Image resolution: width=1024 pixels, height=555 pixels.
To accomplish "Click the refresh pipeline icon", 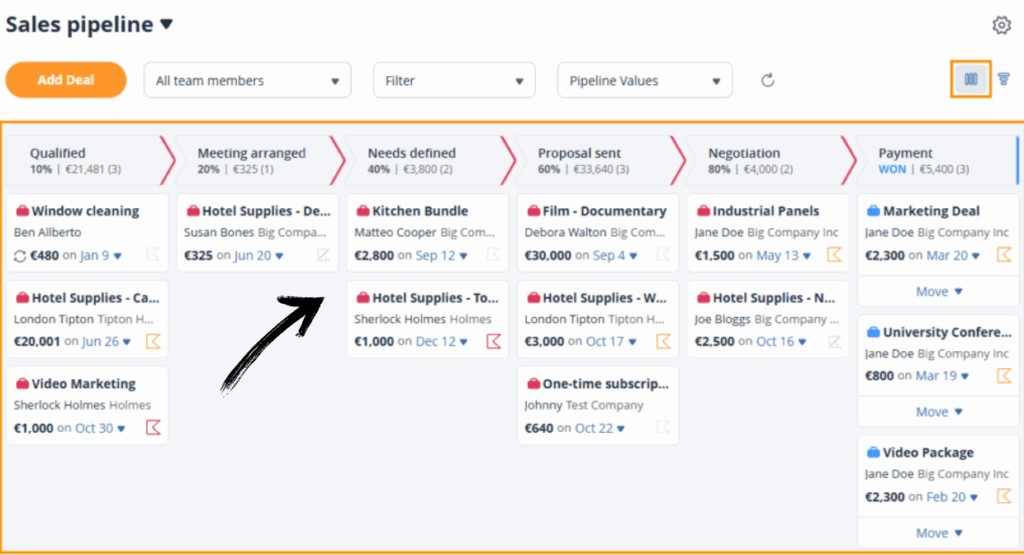I will (x=768, y=81).
